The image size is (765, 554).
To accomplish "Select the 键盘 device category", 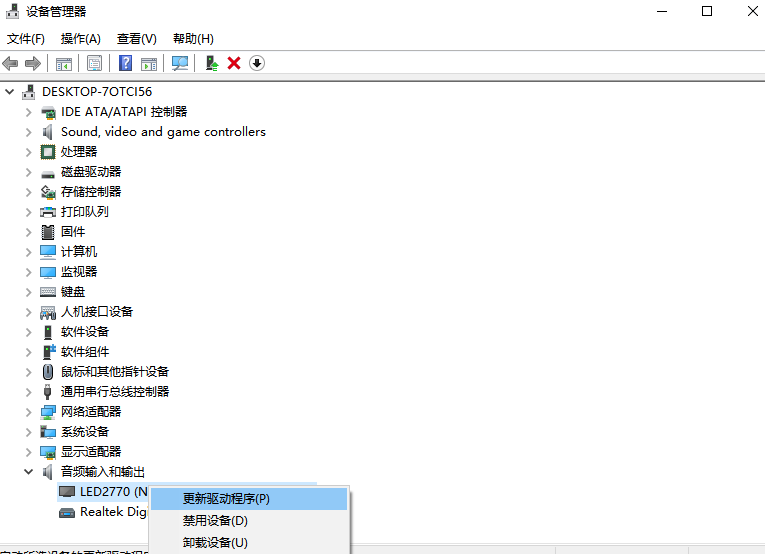I will click(x=73, y=292).
